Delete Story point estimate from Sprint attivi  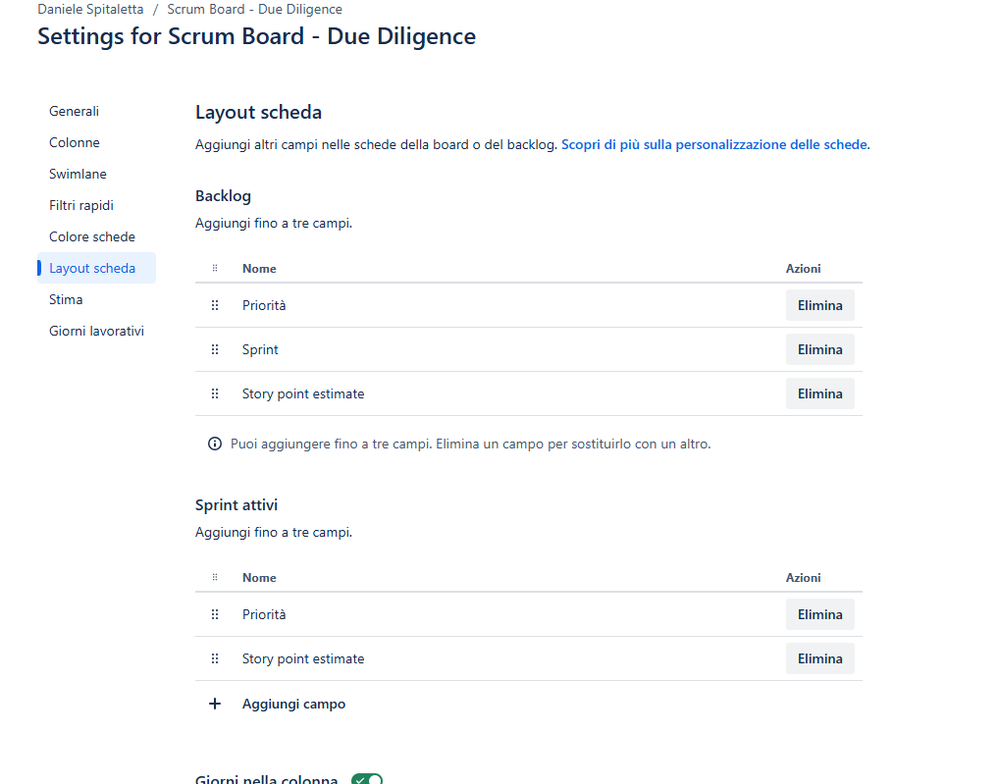(x=820, y=659)
